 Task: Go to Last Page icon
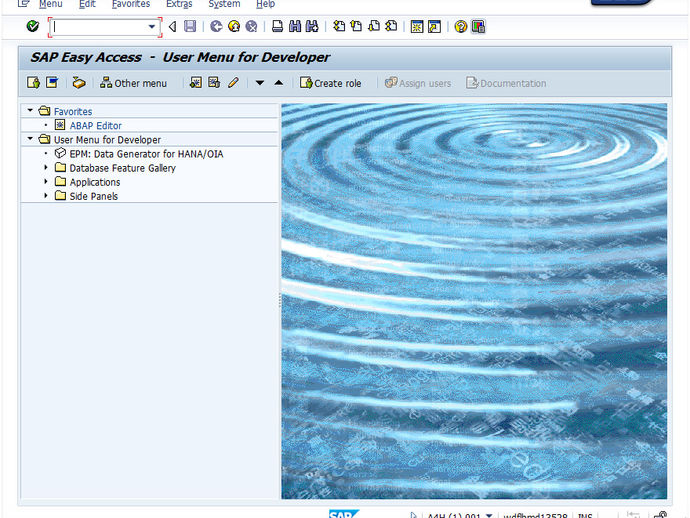(391, 26)
